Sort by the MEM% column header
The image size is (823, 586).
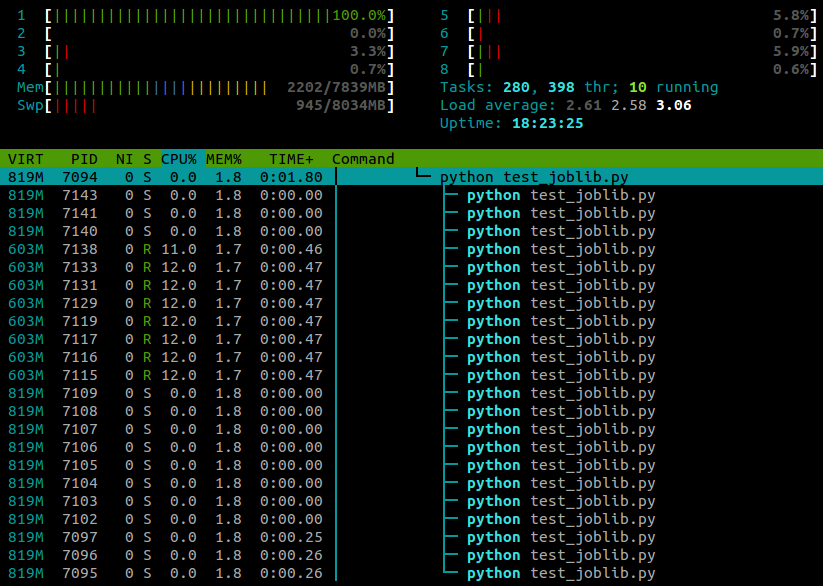tap(224, 159)
